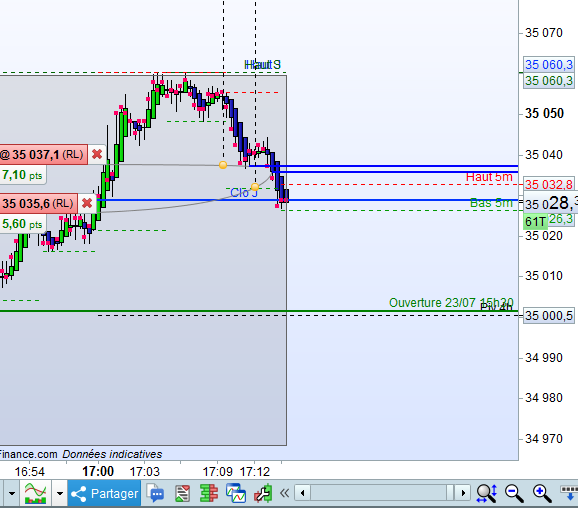The width and height of the screenshot is (578, 508).
Task: Click the 17:00 time axis label
Action: point(98,472)
